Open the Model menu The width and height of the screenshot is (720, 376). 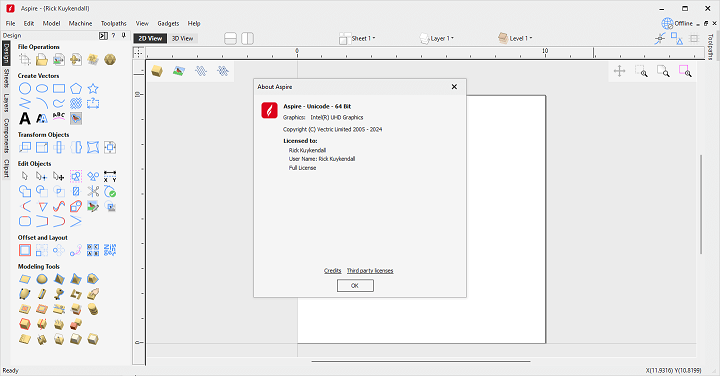click(51, 23)
